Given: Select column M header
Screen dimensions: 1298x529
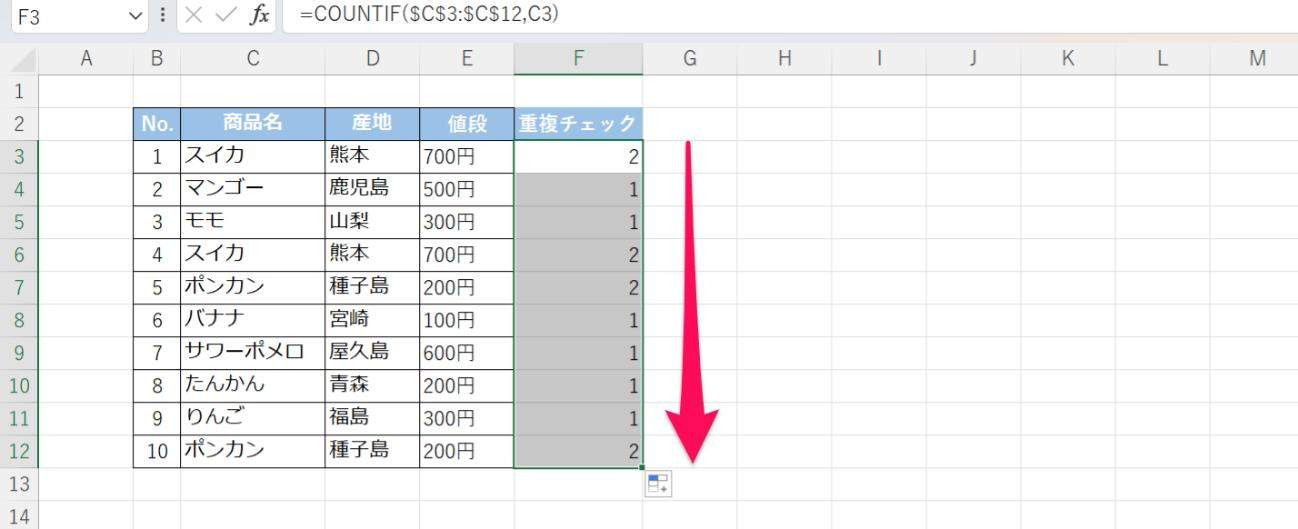Looking at the screenshot, I should (x=1255, y=59).
